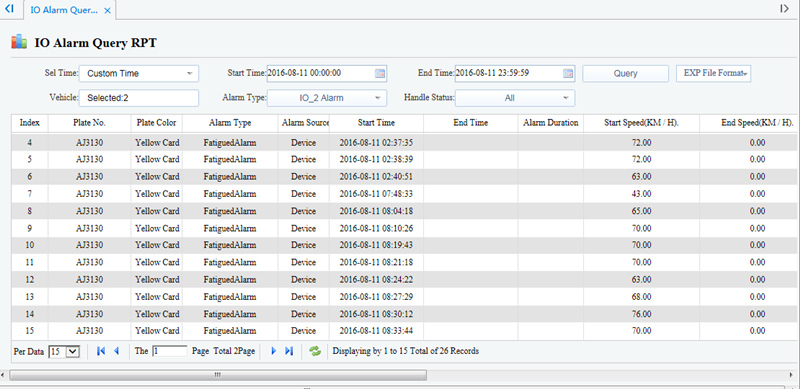
Task: Click the IO Alarm Query RPT chart icon
Action: click(19, 42)
